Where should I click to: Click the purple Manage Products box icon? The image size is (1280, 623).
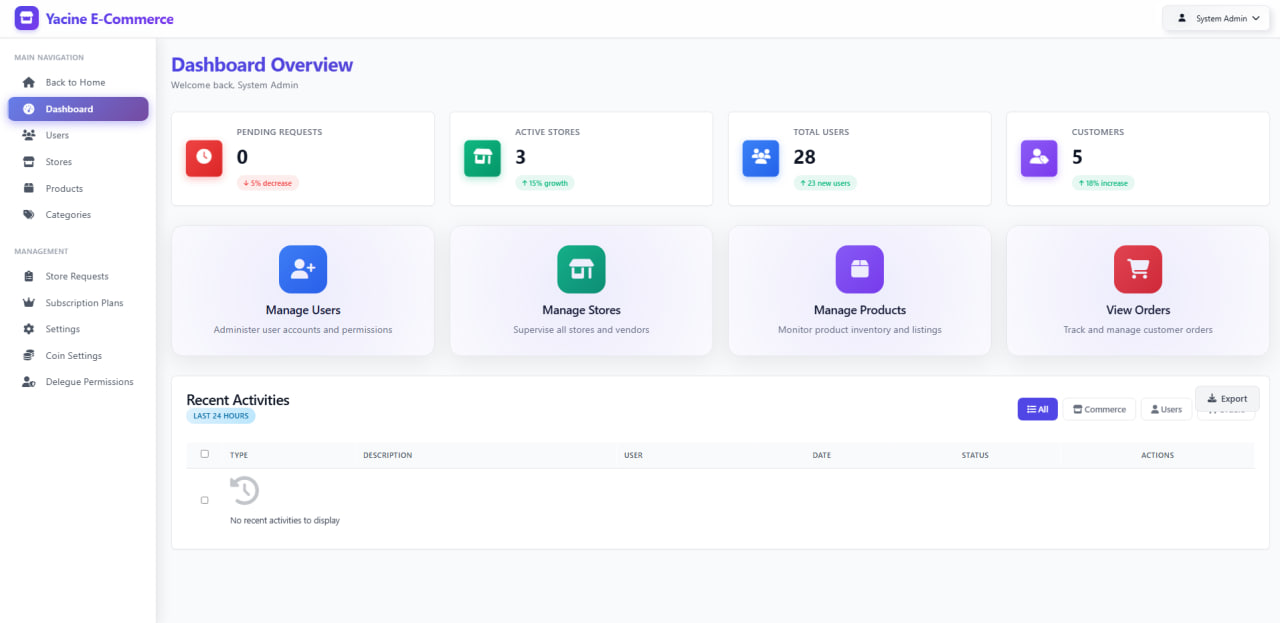pos(859,269)
